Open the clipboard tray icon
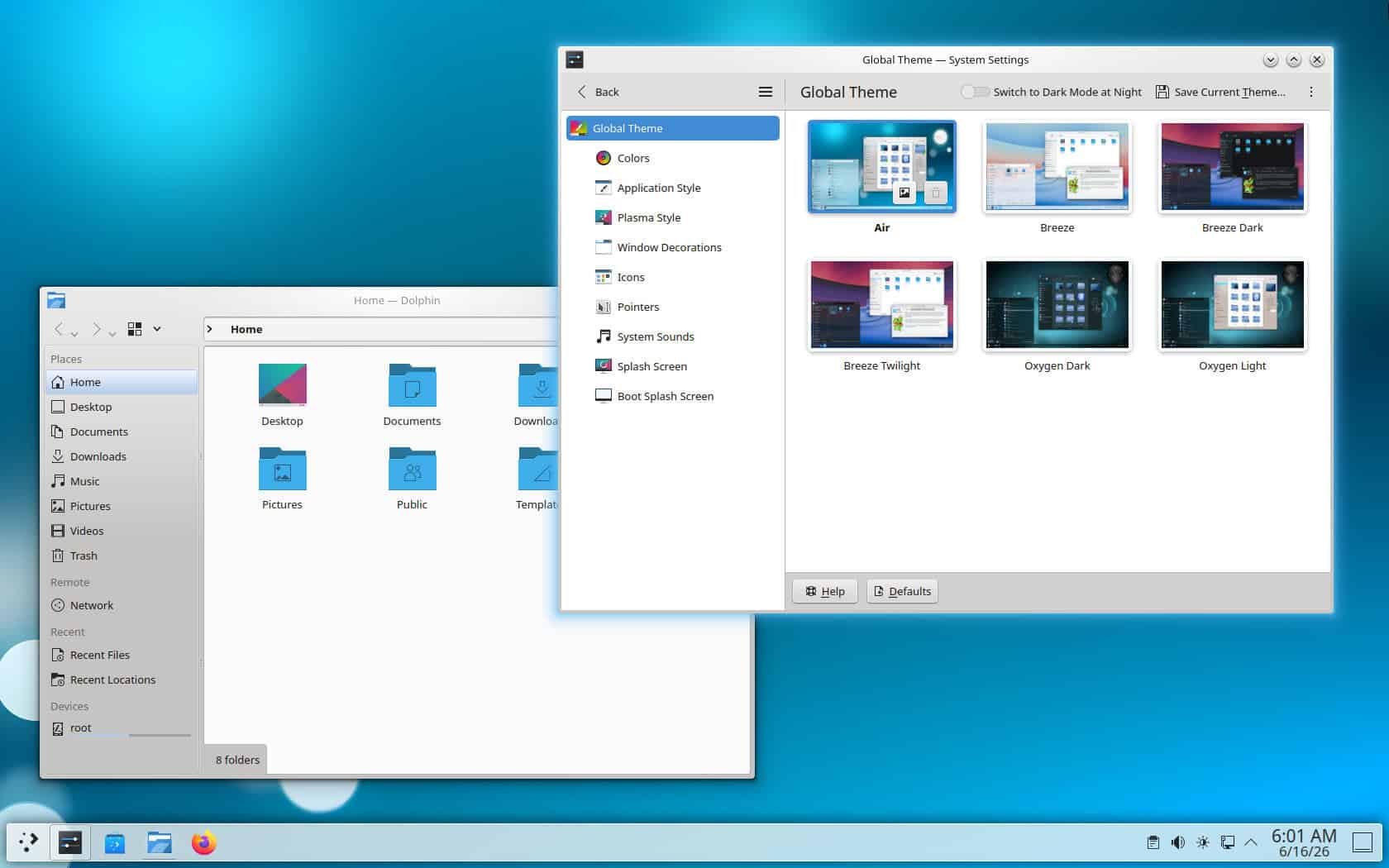This screenshot has width=1389, height=868. pos(1153,842)
